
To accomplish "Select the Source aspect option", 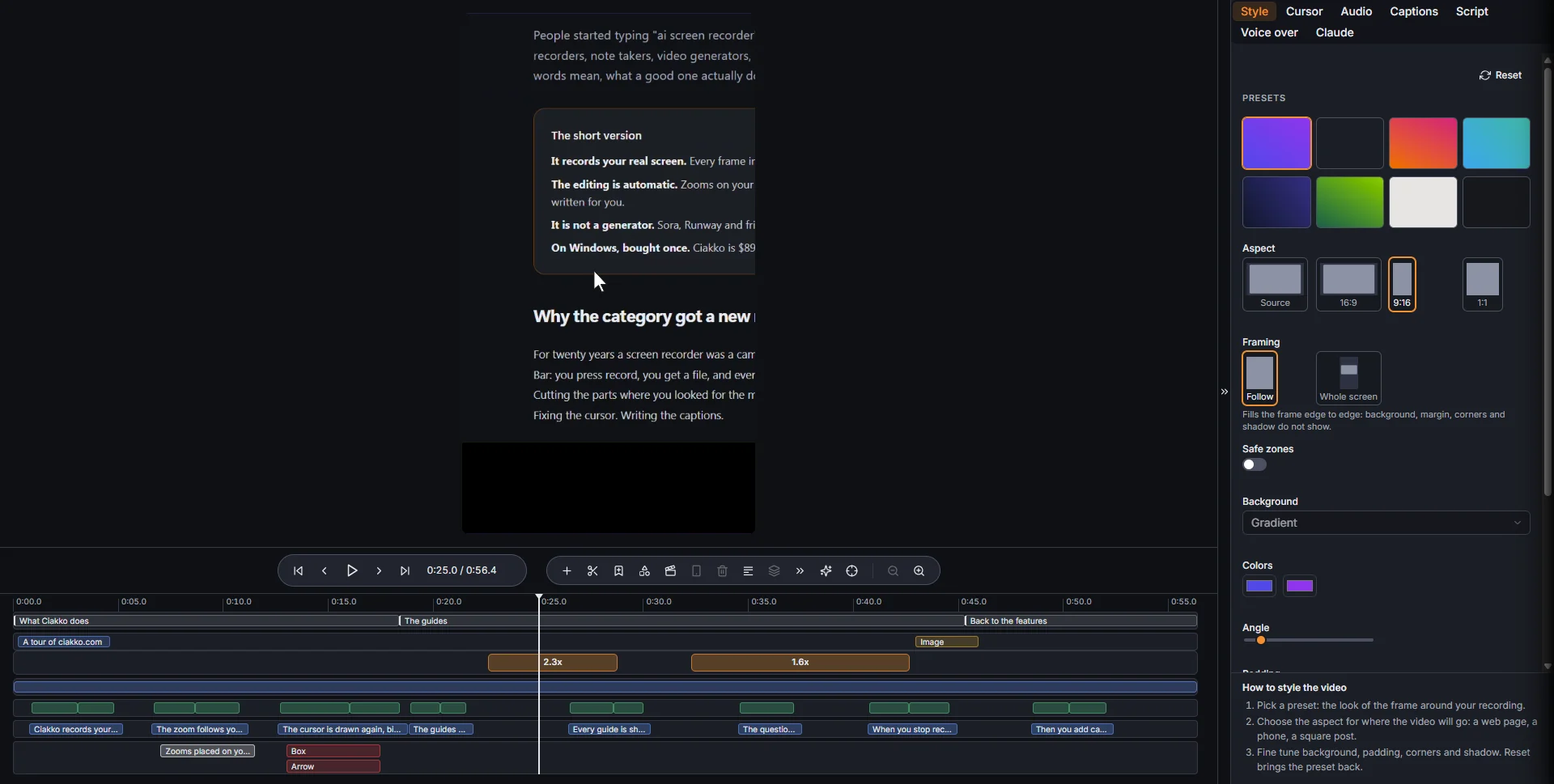I will coord(1275,284).
